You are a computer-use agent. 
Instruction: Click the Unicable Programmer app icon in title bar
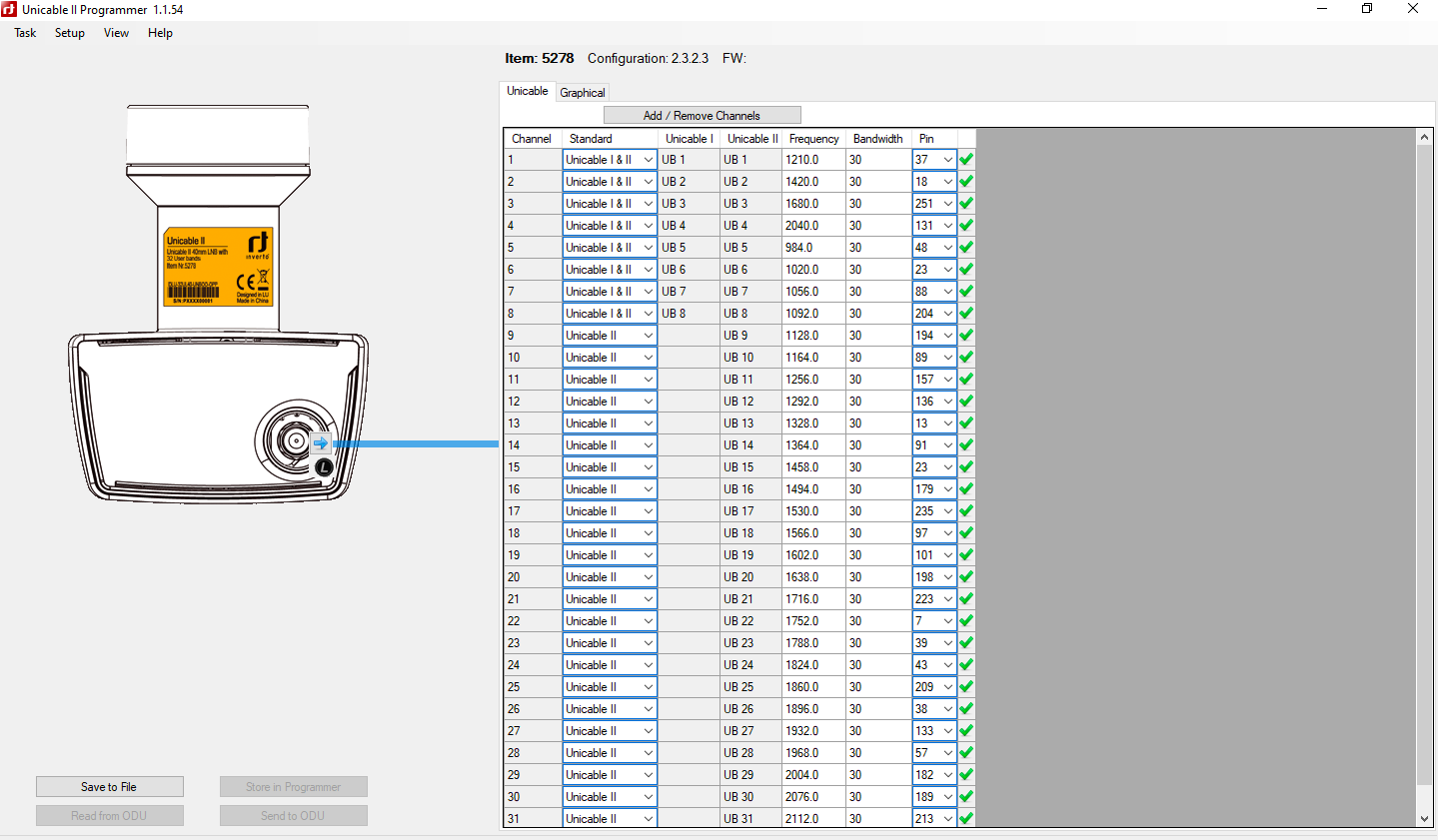click(10, 9)
